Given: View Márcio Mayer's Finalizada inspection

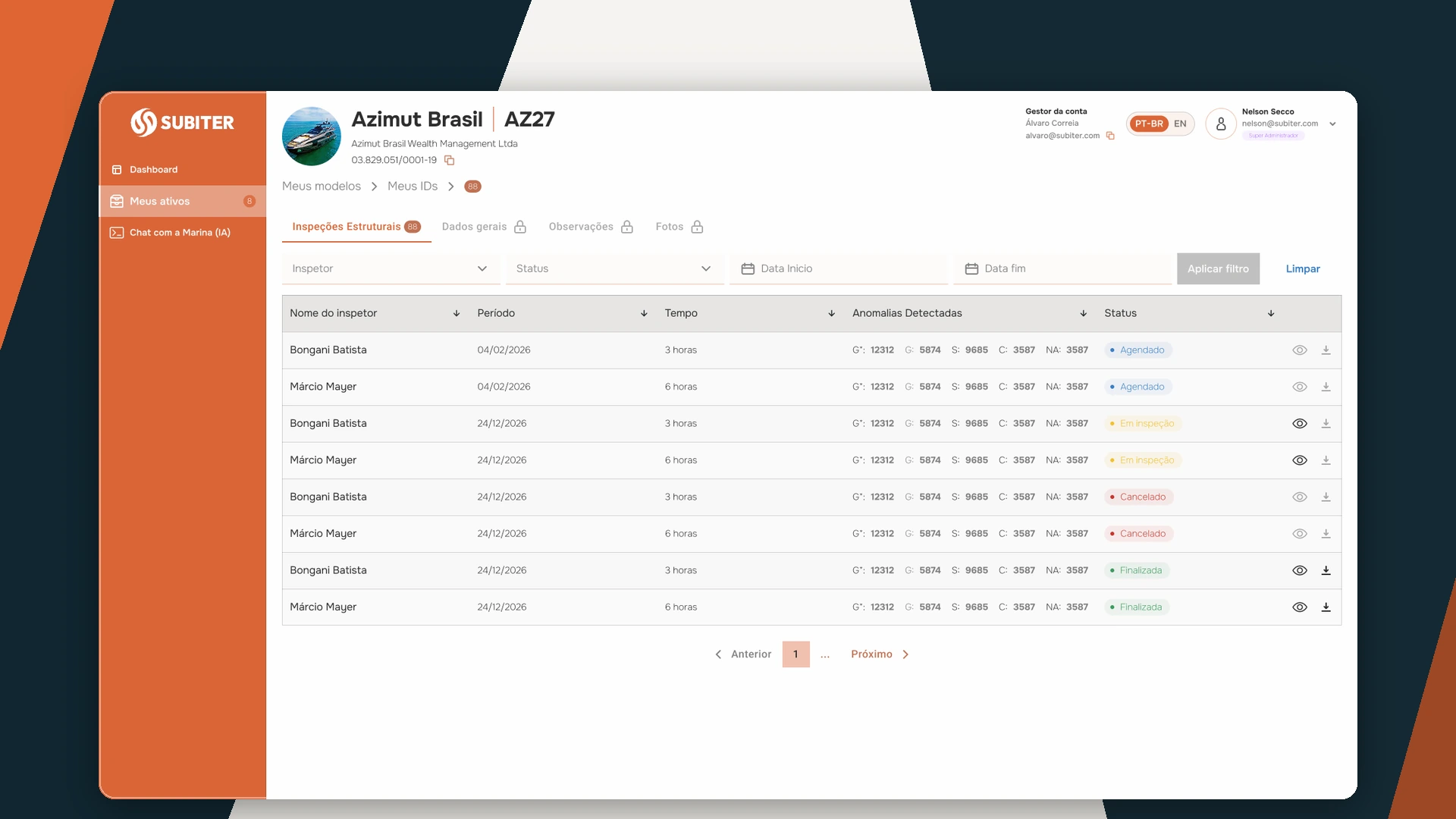Looking at the screenshot, I should point(1300,607).
